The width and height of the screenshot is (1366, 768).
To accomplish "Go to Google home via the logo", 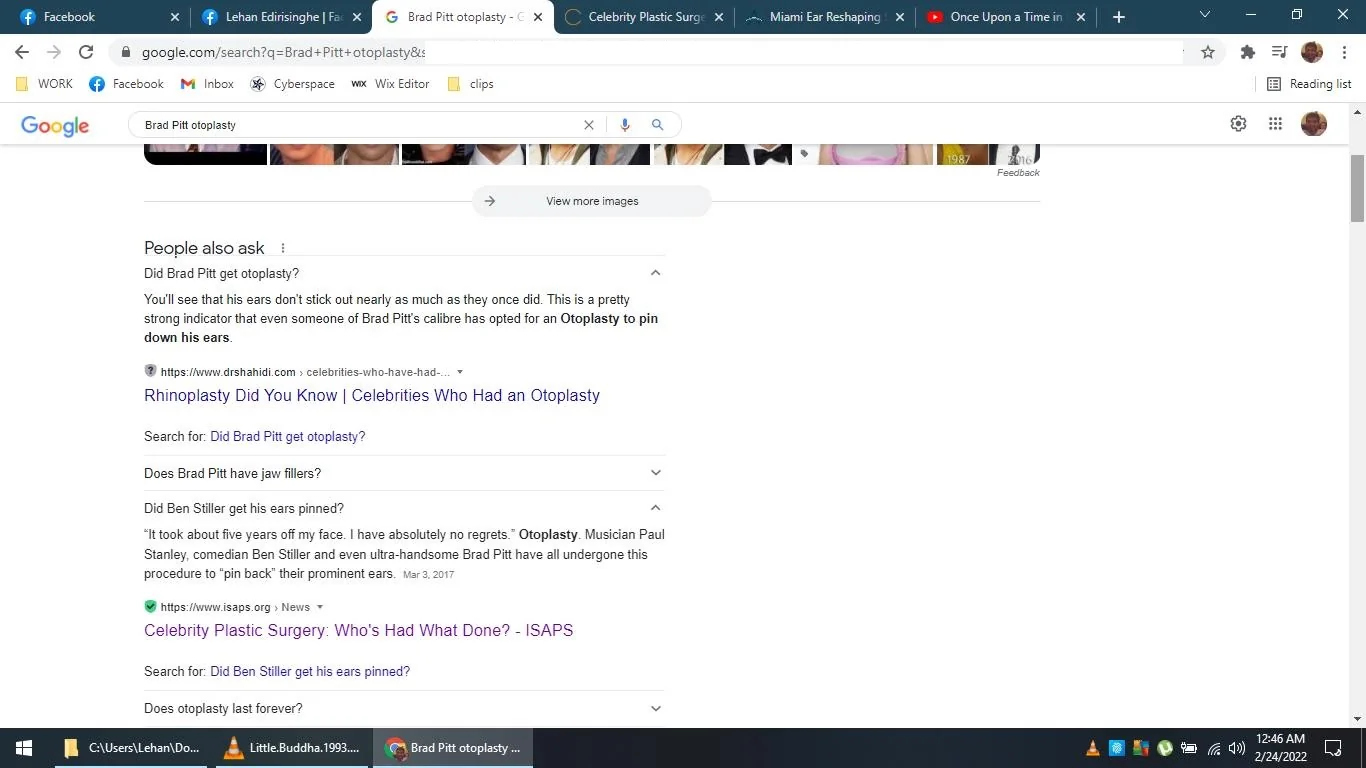I will (x=55, y=125).
